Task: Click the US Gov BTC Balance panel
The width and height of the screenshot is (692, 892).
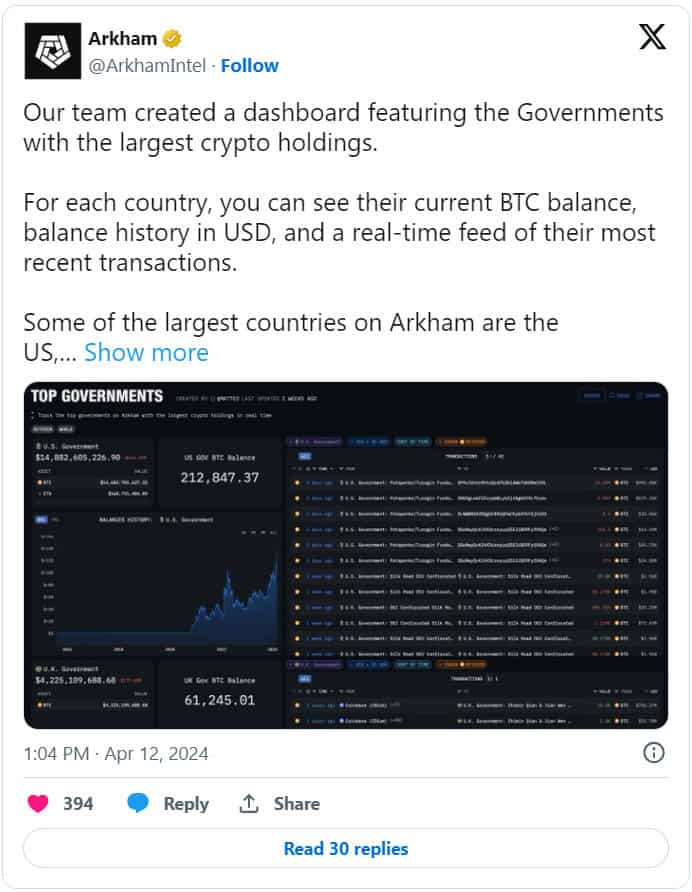Action: [220, 472]
